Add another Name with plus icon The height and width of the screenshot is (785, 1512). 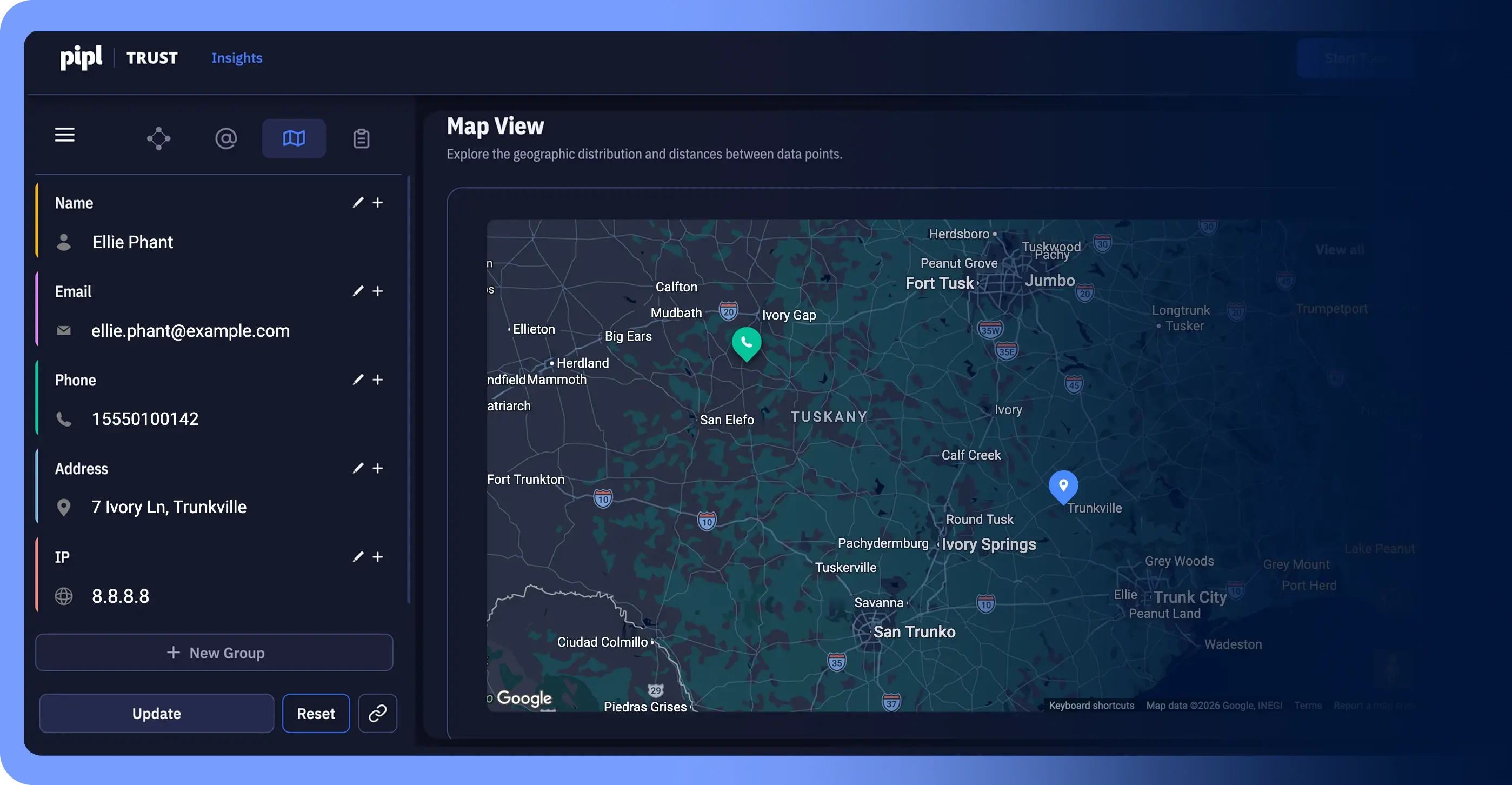click(x=378, y=203)
